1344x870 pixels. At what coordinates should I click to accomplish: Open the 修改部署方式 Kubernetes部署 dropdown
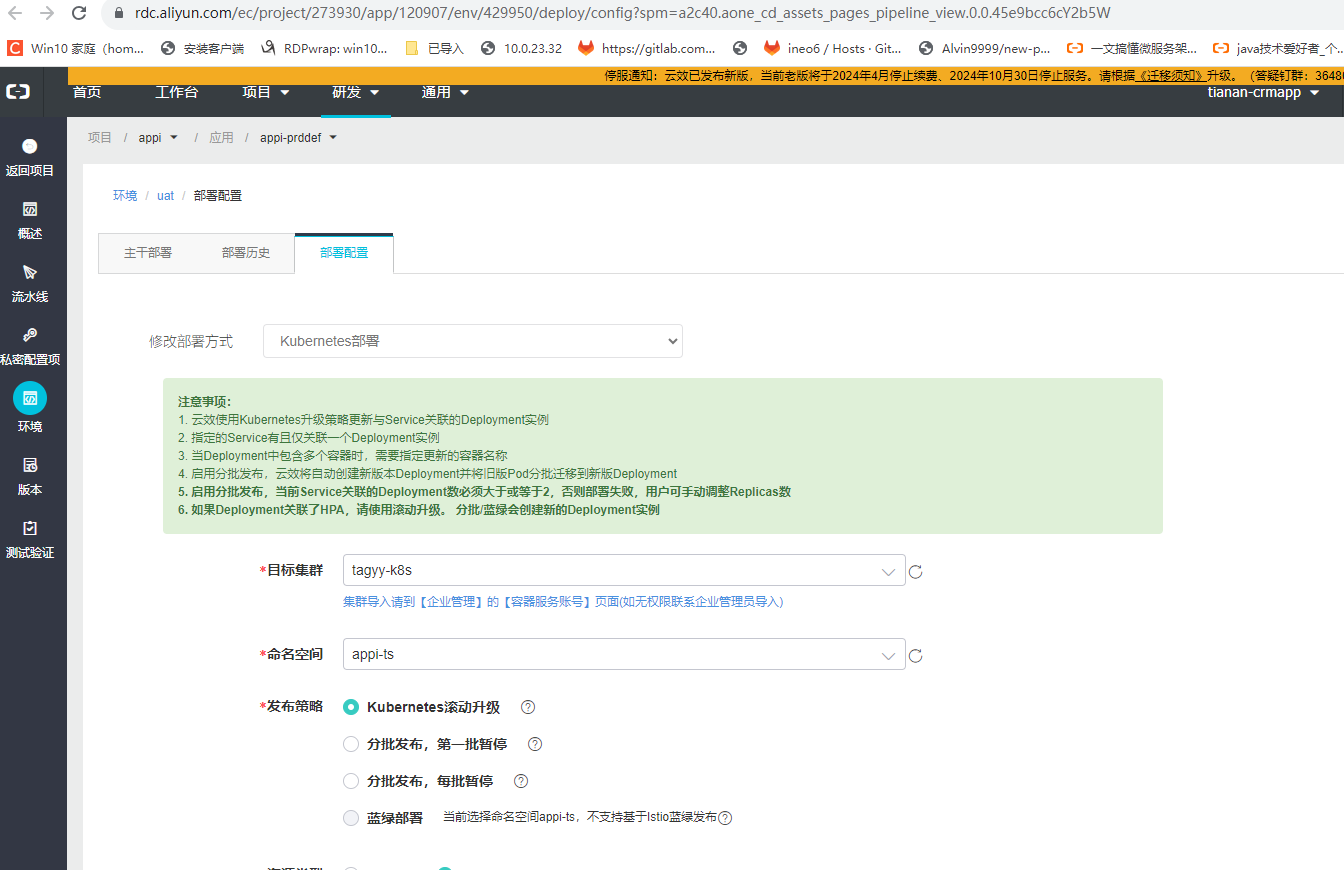coord(472,341)
